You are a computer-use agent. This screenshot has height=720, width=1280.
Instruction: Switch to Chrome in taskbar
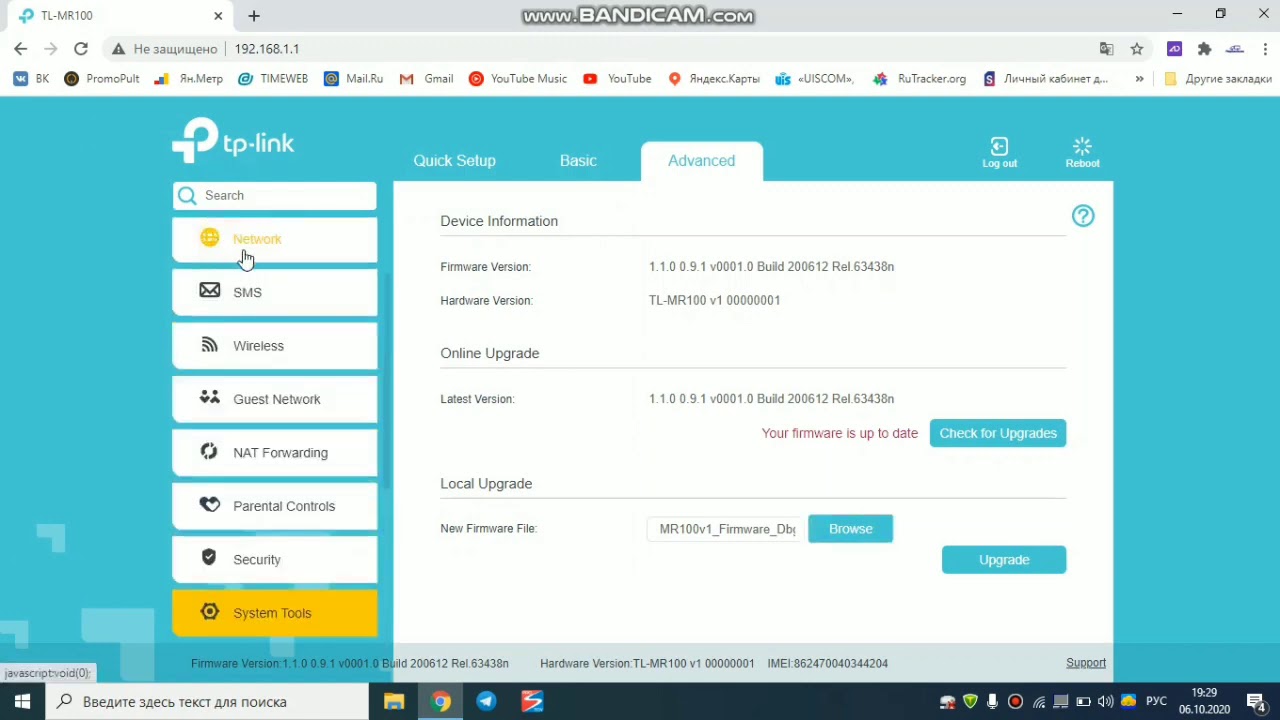click(440, 702)
